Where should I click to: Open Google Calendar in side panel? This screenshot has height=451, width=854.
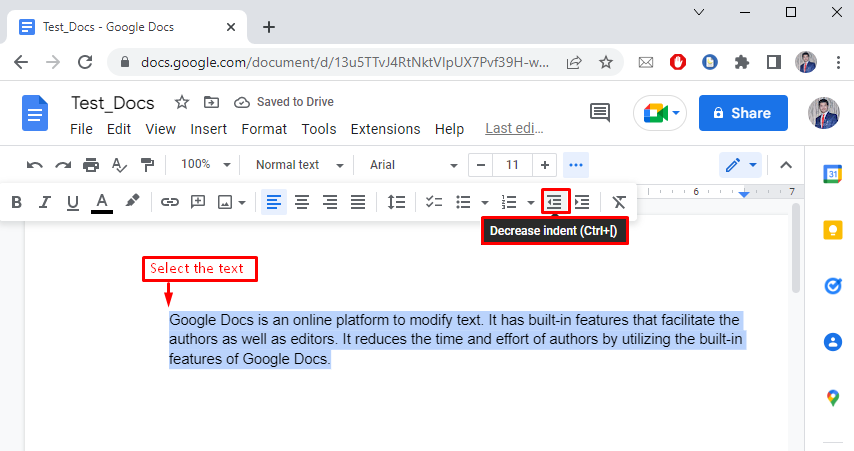click(833, 174)
